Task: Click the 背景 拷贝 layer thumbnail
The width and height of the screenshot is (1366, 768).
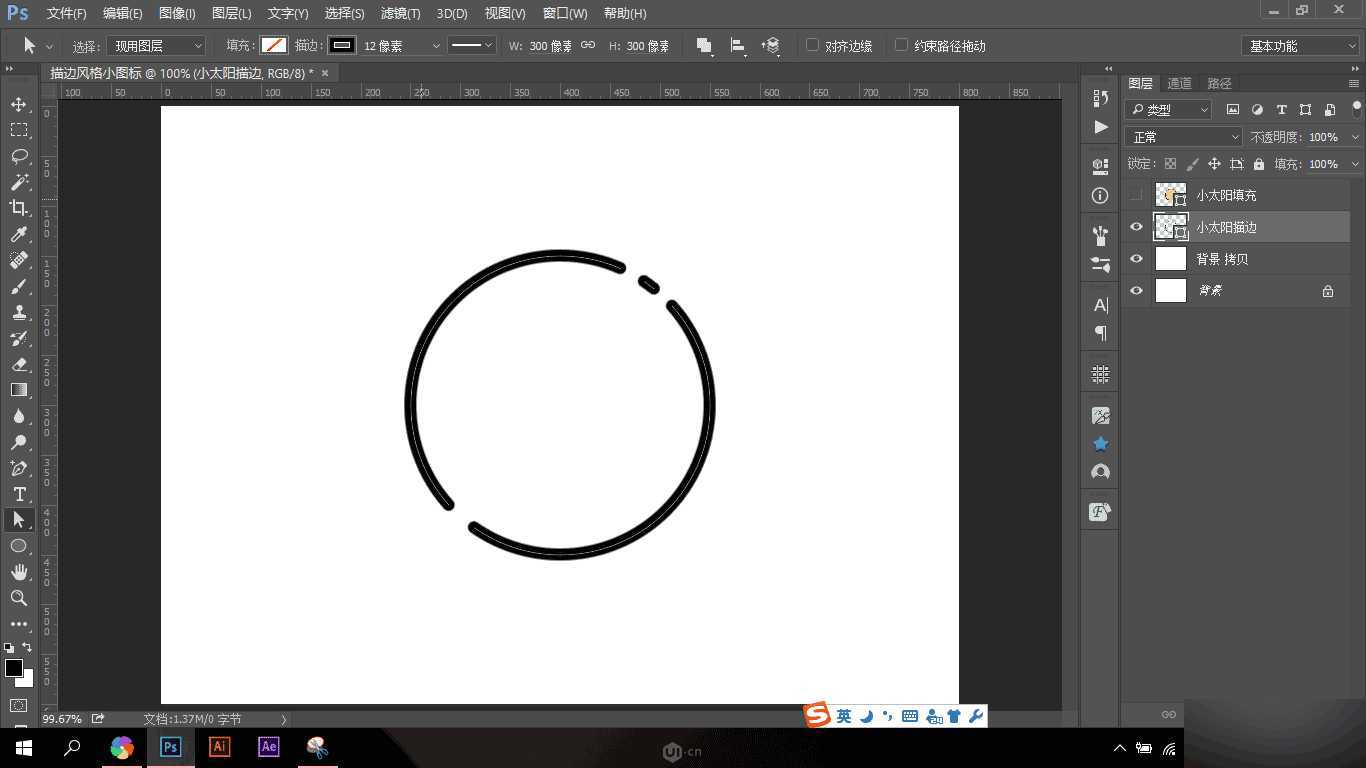Action: (1170, 258)
